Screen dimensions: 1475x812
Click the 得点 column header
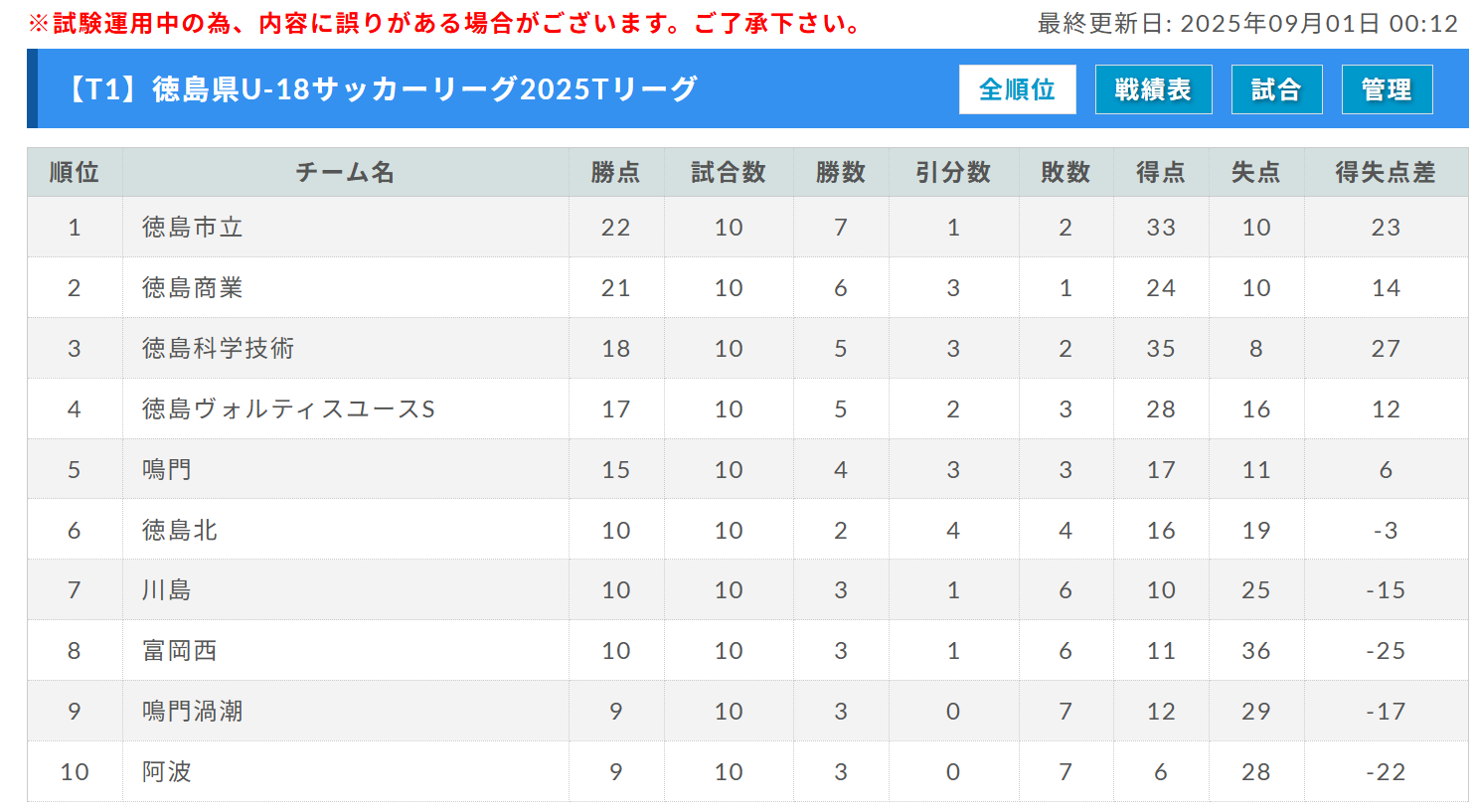click(1161, 173)
